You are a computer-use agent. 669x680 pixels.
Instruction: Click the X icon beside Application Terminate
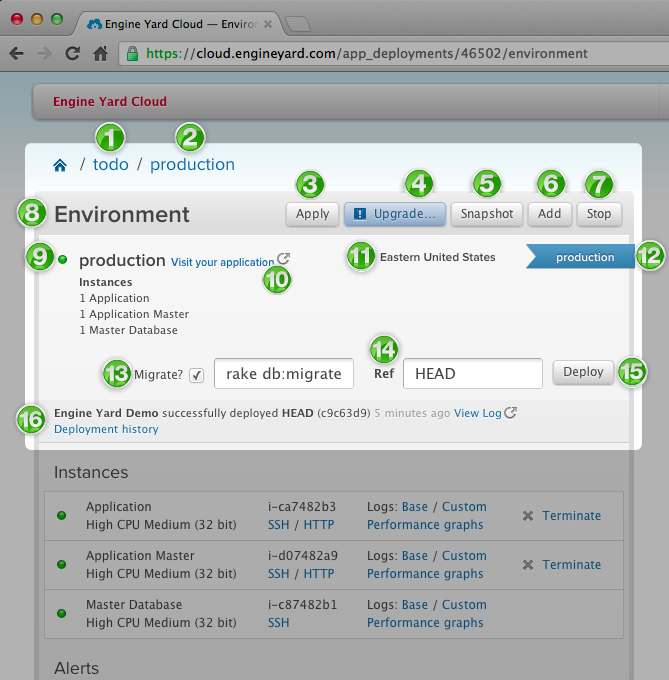click(528, 516)
